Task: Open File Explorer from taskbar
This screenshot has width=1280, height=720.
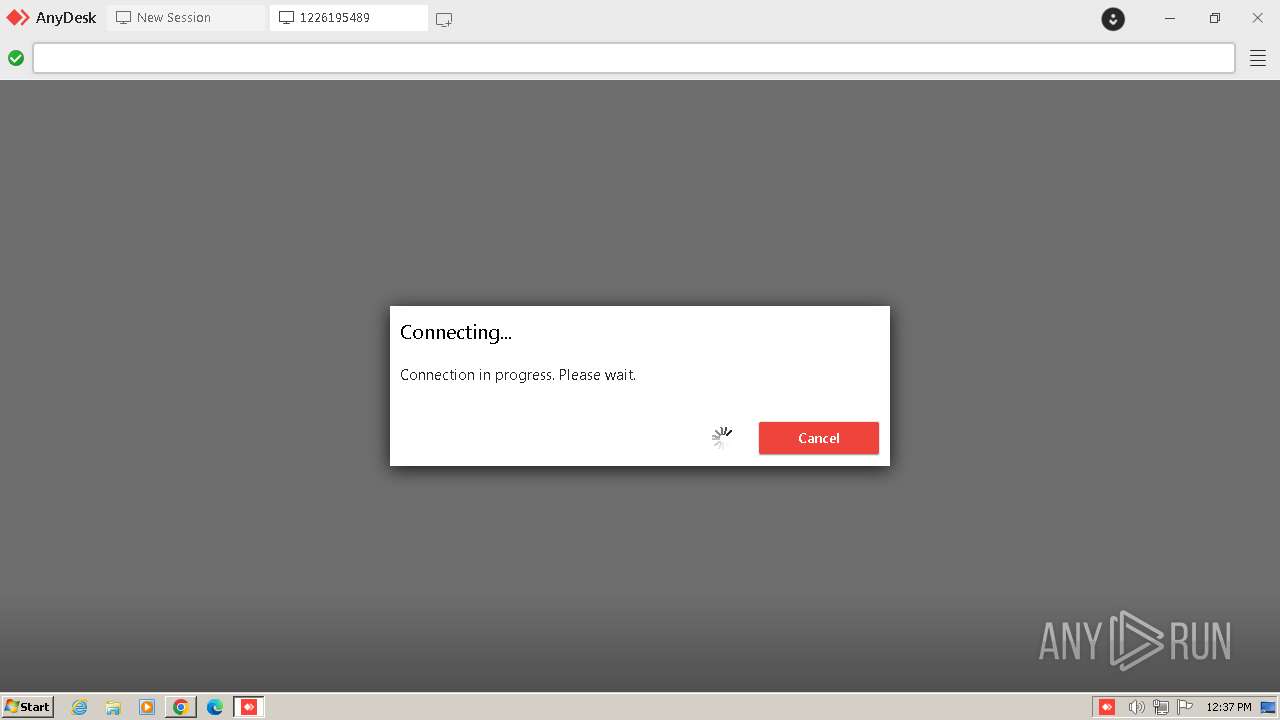Action: point(113,707)
